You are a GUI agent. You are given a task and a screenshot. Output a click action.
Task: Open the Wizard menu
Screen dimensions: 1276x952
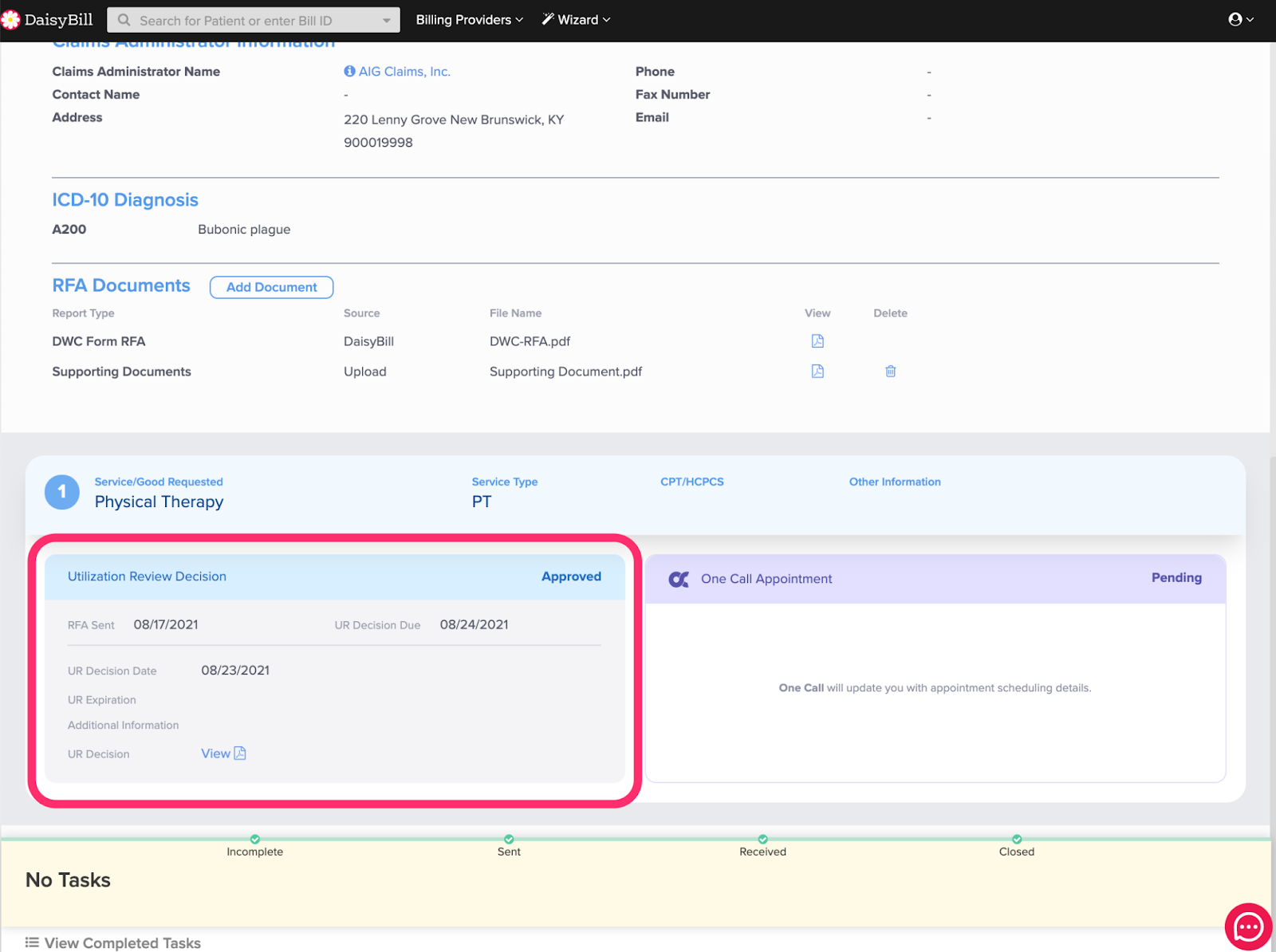576,20
